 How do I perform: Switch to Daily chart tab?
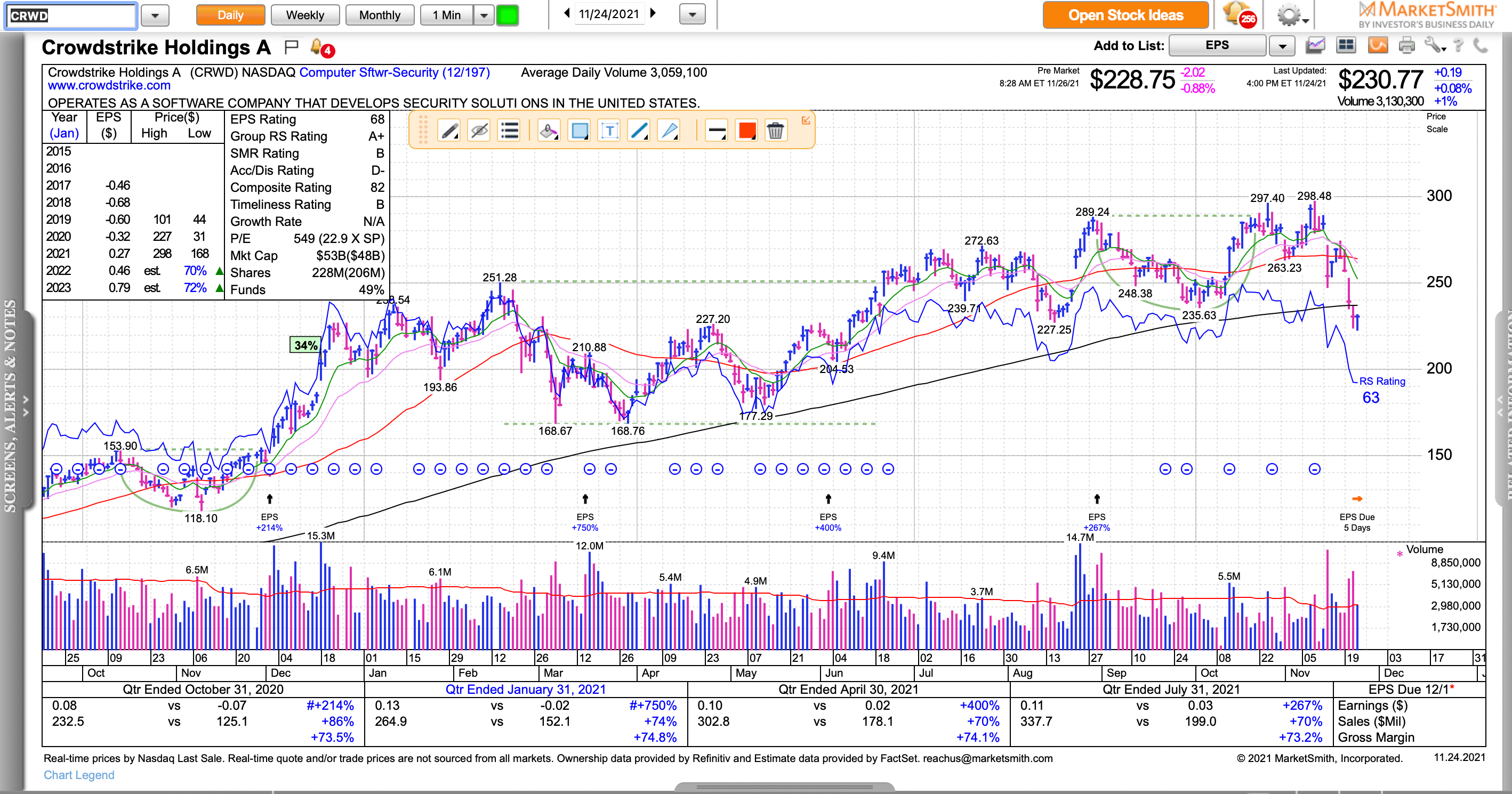click(x=230, y=15)
